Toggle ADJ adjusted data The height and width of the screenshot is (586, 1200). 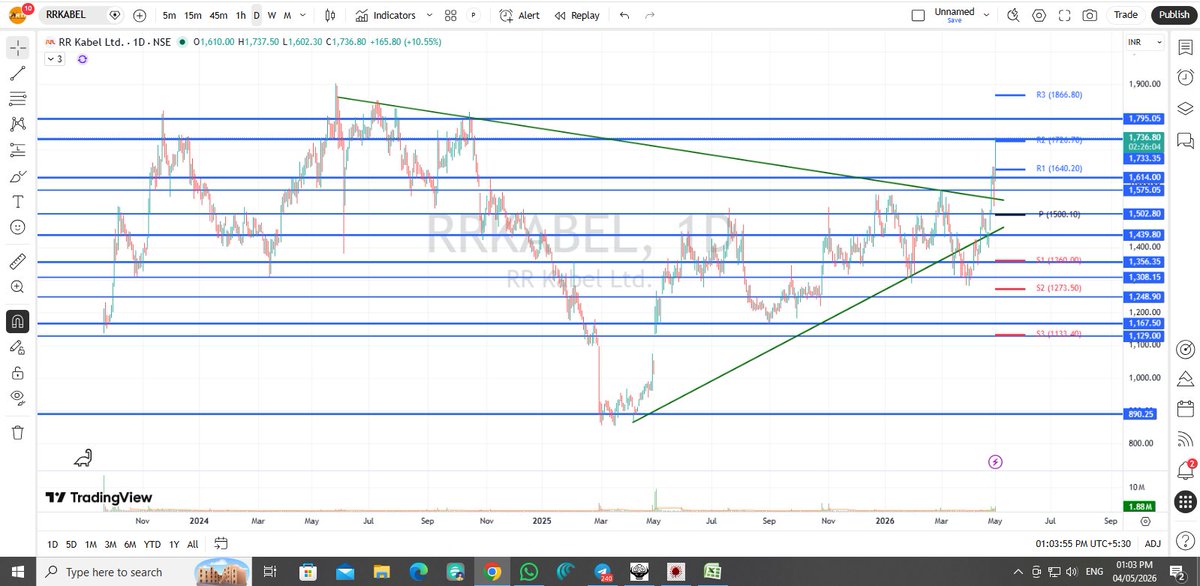point(1152,544)
